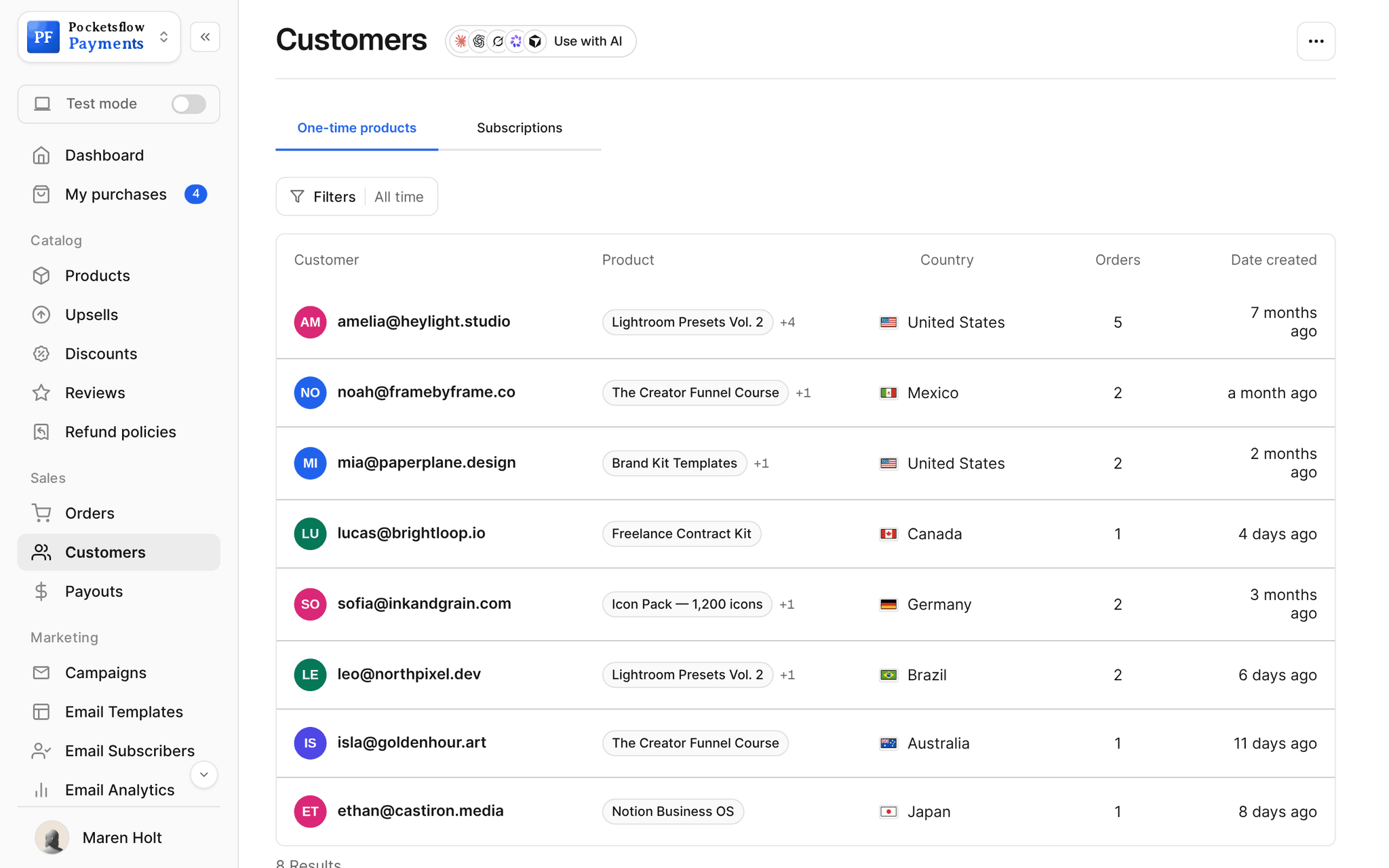Click Maren Holt profile avatar
The height and width of the screenshot is (868, 1389).
click(x=52, y=837)
